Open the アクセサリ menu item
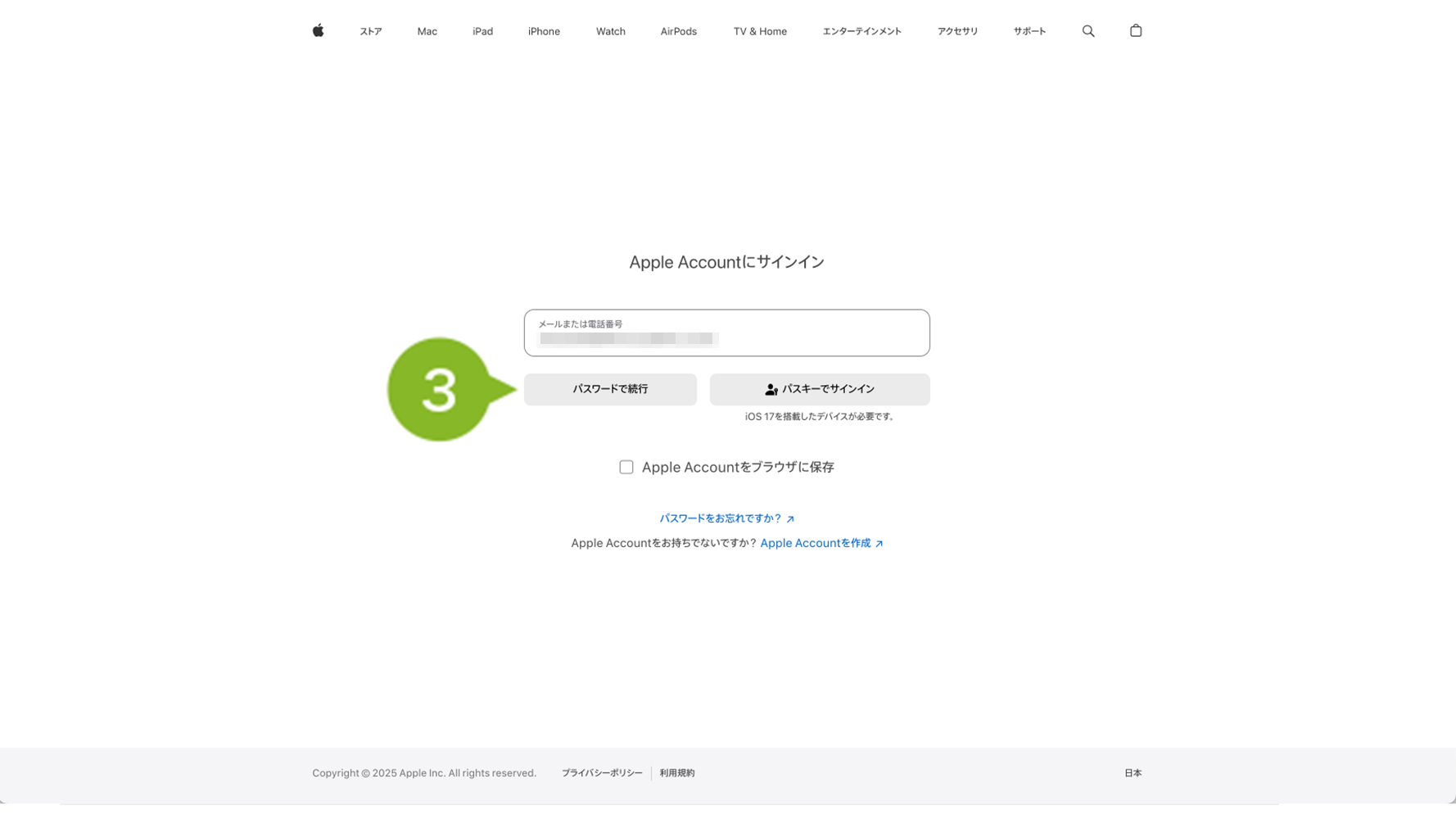Image resolution: width=1456 pixels, height=819 pixels. (957, 31)
